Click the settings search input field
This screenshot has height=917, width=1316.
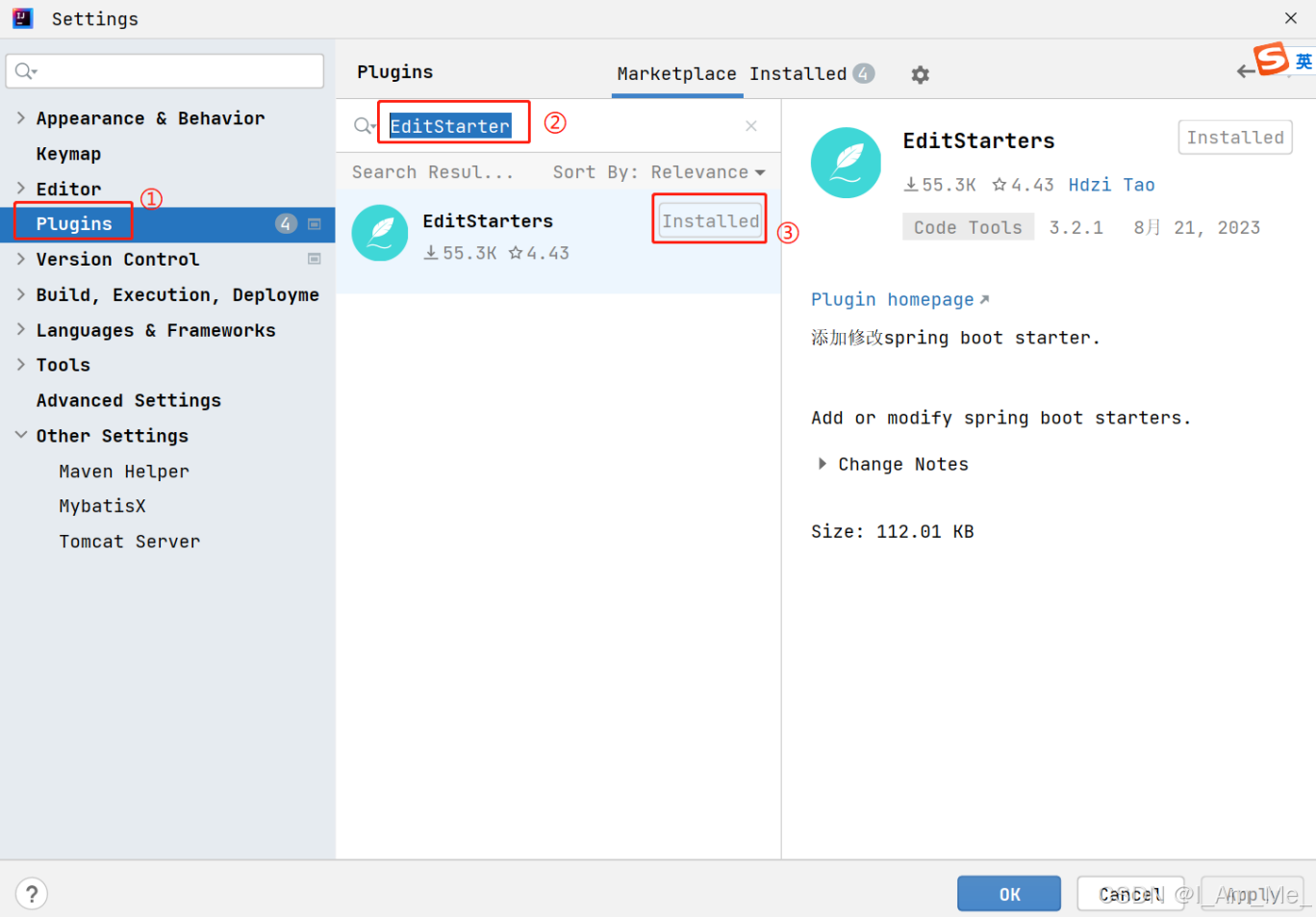[x=164, y=71]
